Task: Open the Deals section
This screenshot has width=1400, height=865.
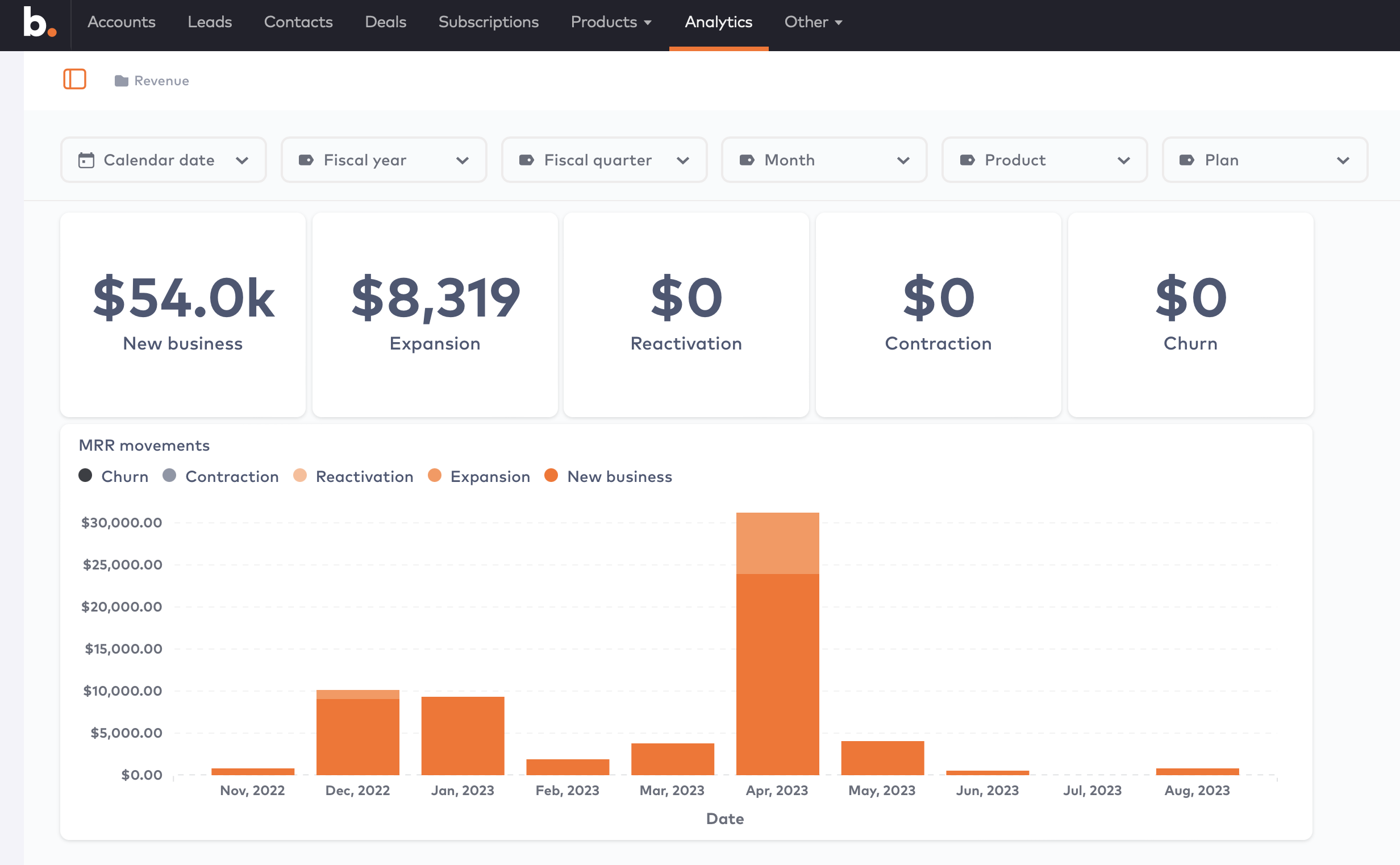Action: [x=385, y=22]
